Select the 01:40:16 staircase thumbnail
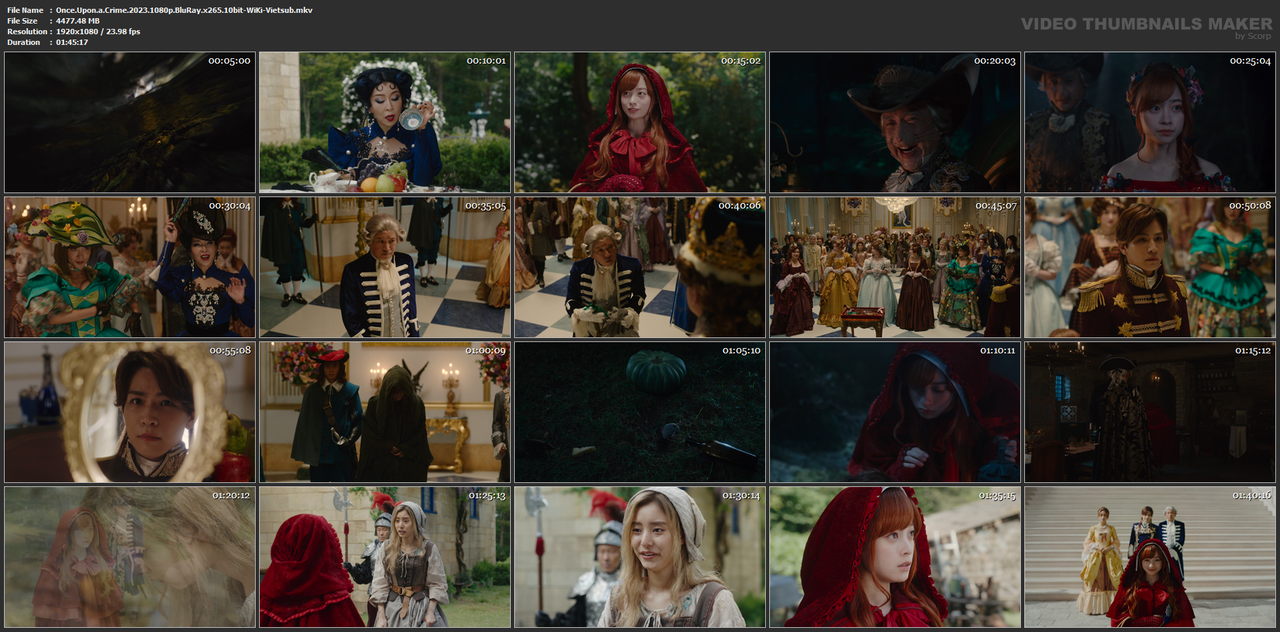 (x=1150, y=557)
